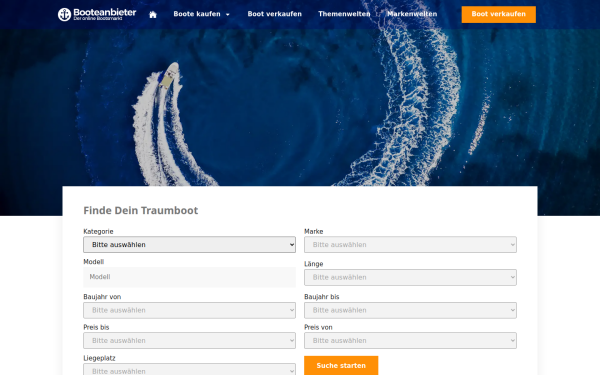Viewport: 600px width, 375px height.
Task: Start search with Suche starten button
Action: (341, 365)
